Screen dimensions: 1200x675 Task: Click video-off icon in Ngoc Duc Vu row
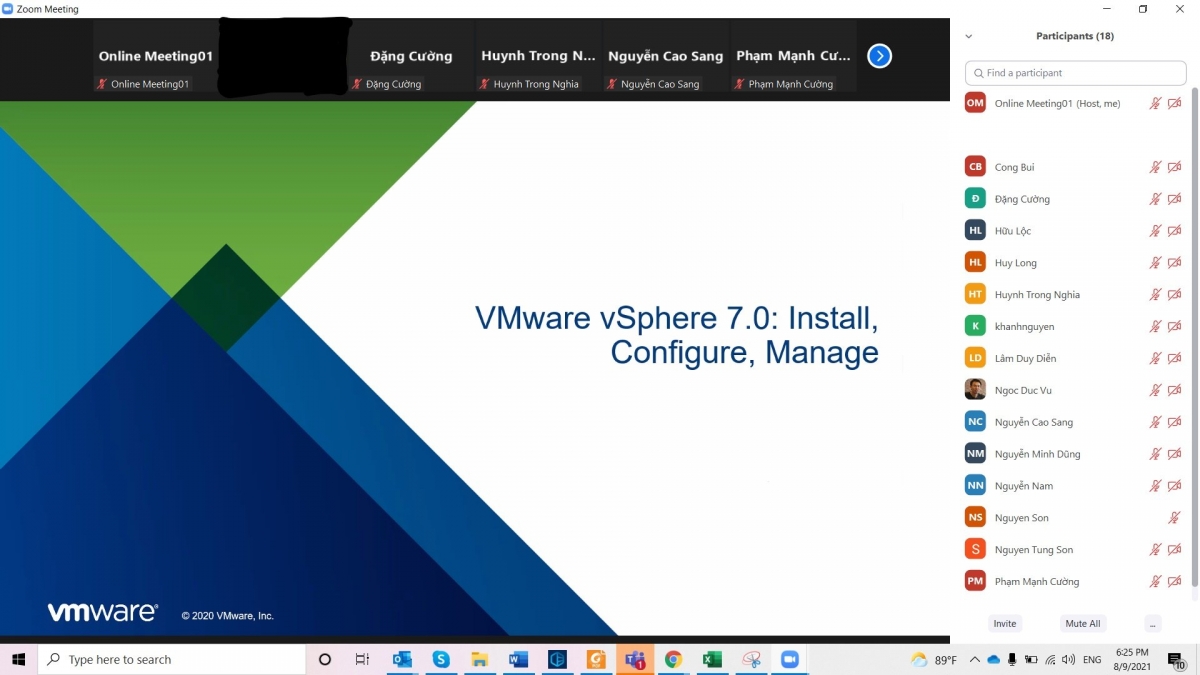pos(1175,390)
